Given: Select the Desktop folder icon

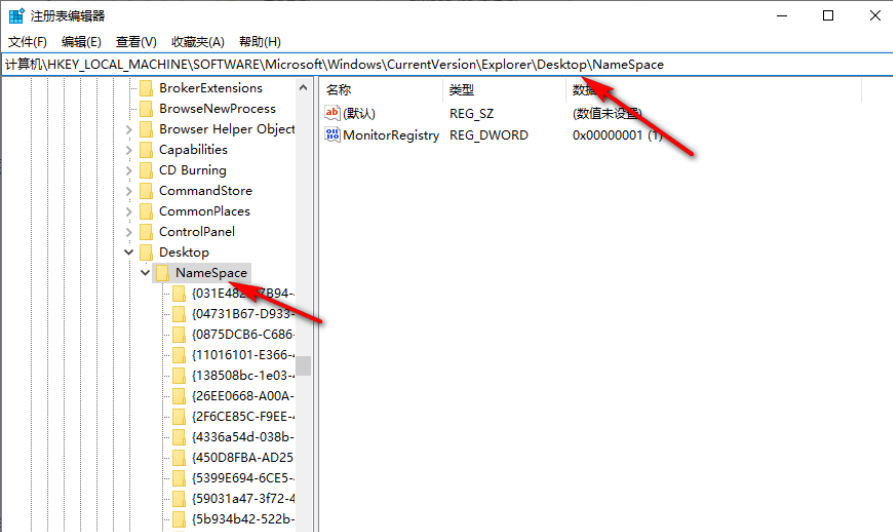Looking at the screenshot, I should (146, 252).
